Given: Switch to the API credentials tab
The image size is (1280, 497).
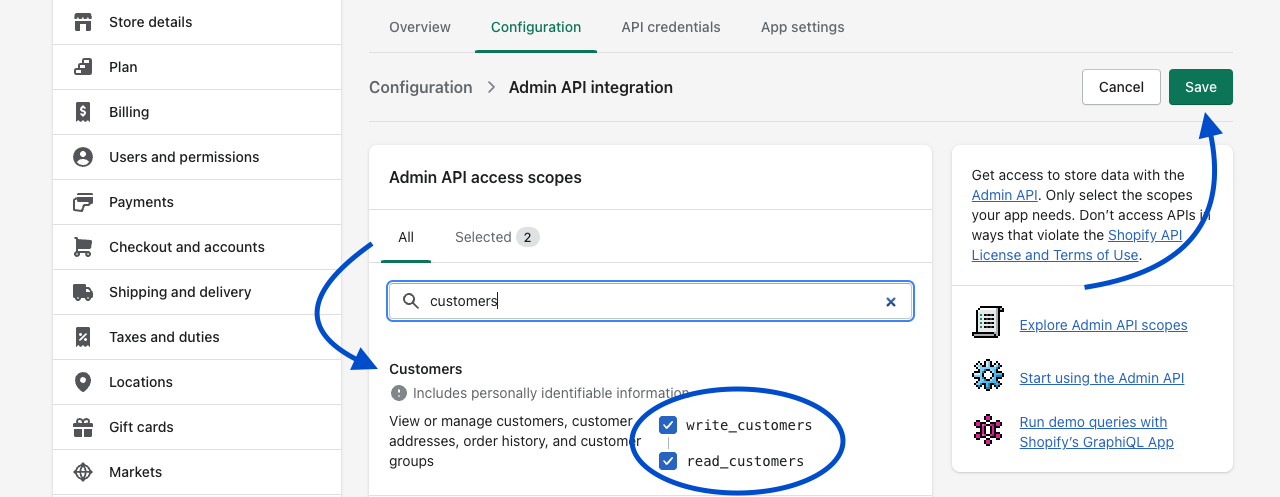Looking at the screenshot, I should 671,27.
